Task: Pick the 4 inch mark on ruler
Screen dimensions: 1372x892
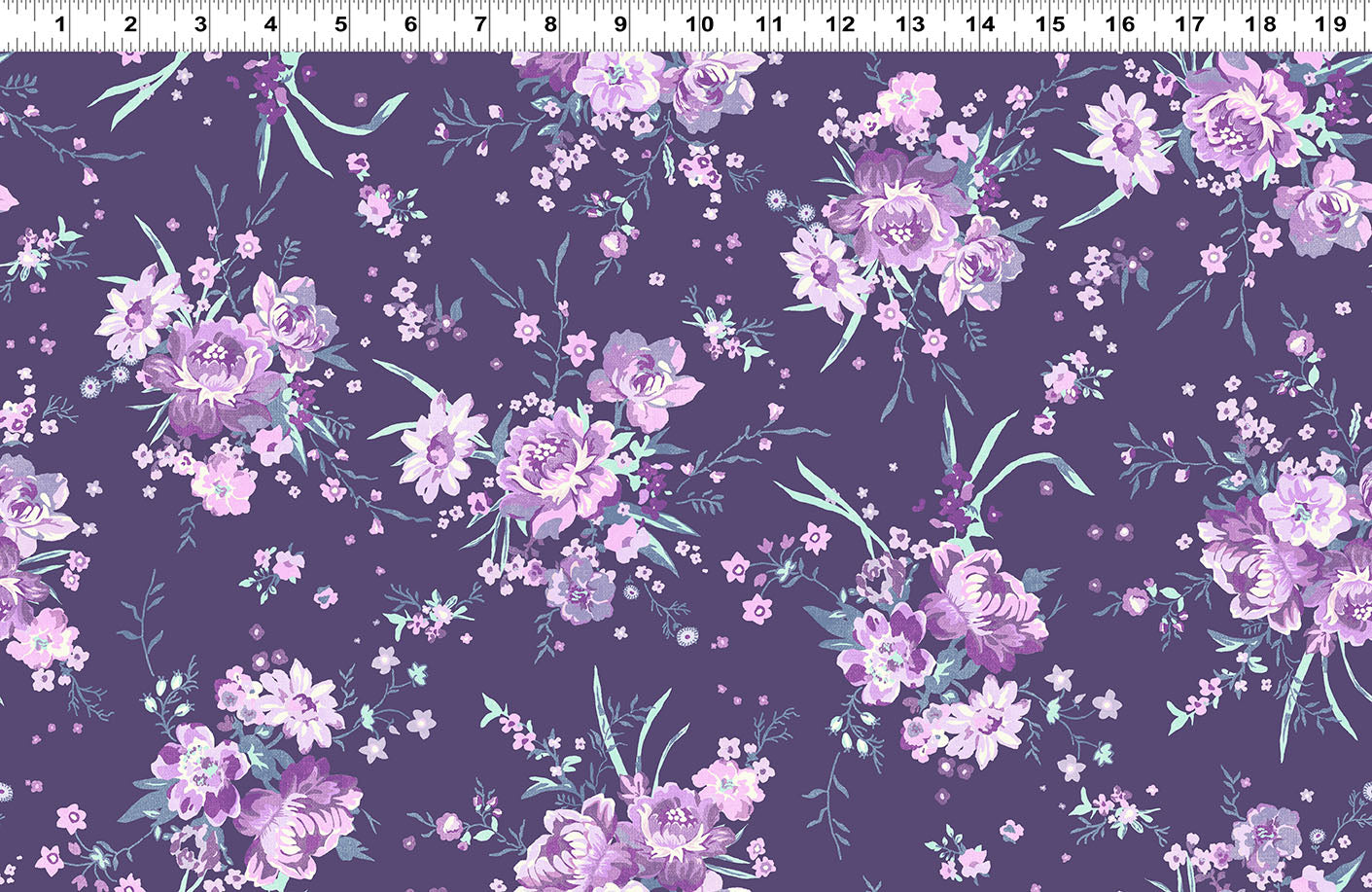Action: click(270, 23)
